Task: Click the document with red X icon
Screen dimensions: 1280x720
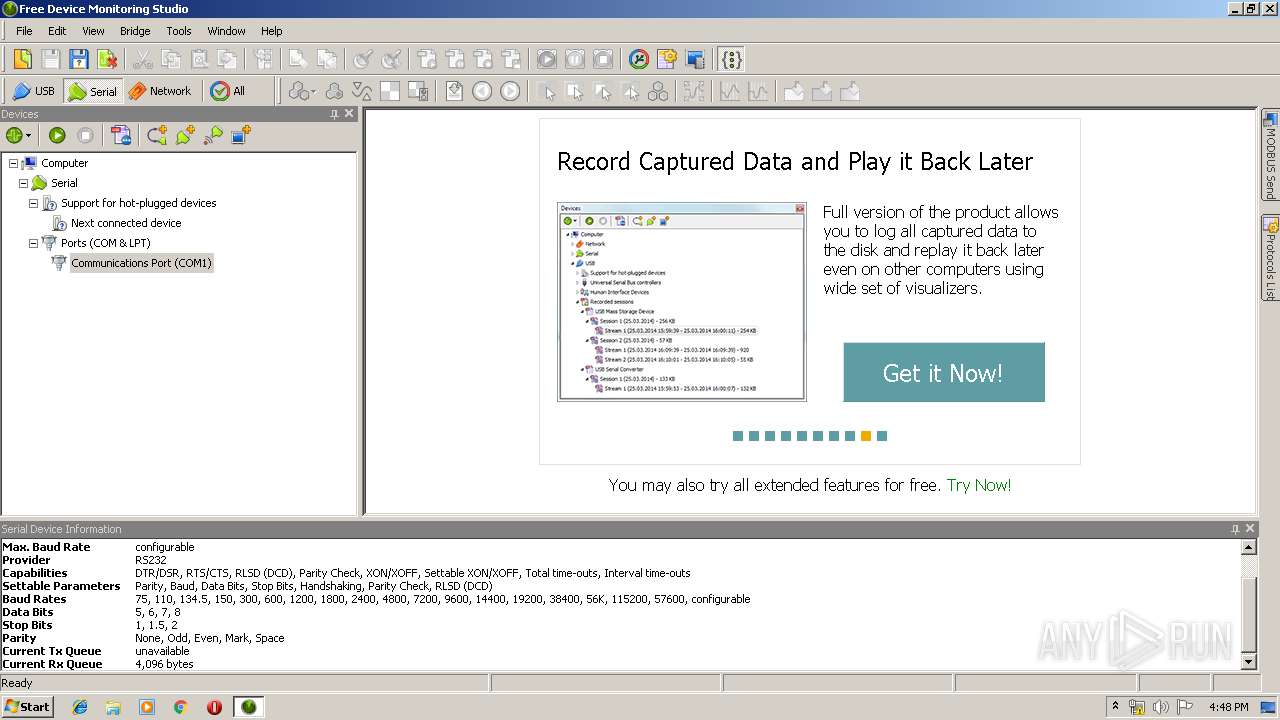Action: coord(106,59)
